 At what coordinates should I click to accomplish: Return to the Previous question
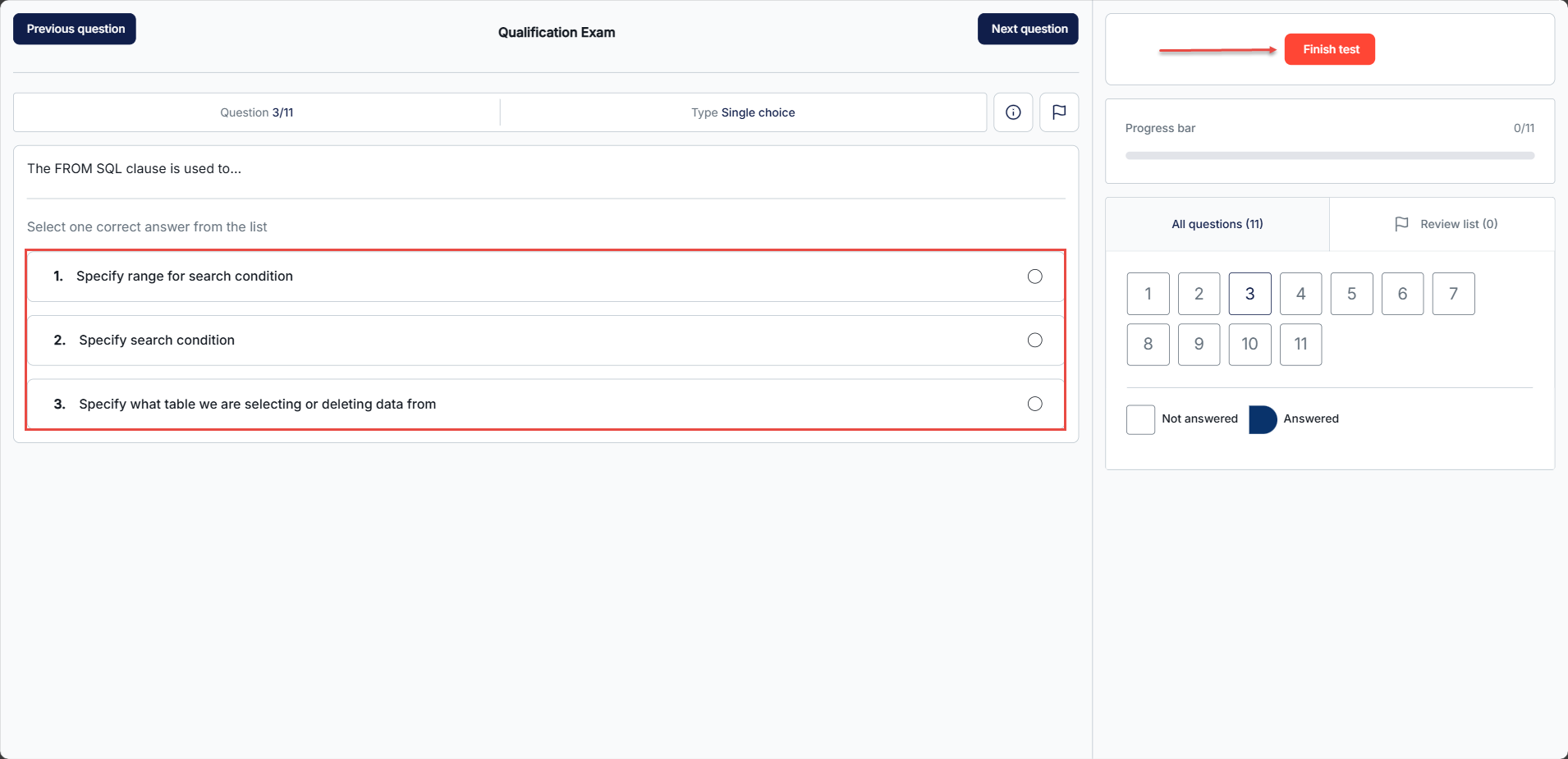click(x=75, y=29)
